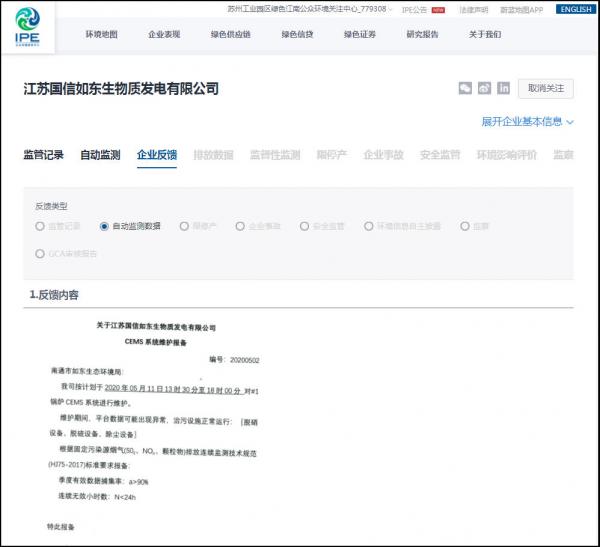Open 绿色供应链 in main navigation
This screenshot has width=600, height=547.
(x=230, y=34)
